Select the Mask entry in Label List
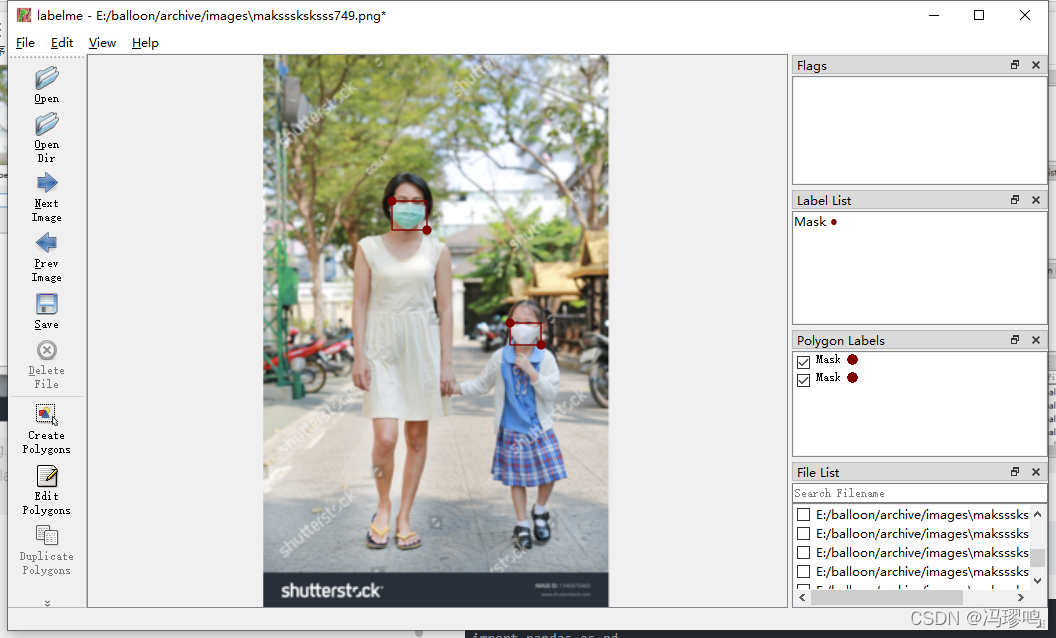 pos(810,222)
